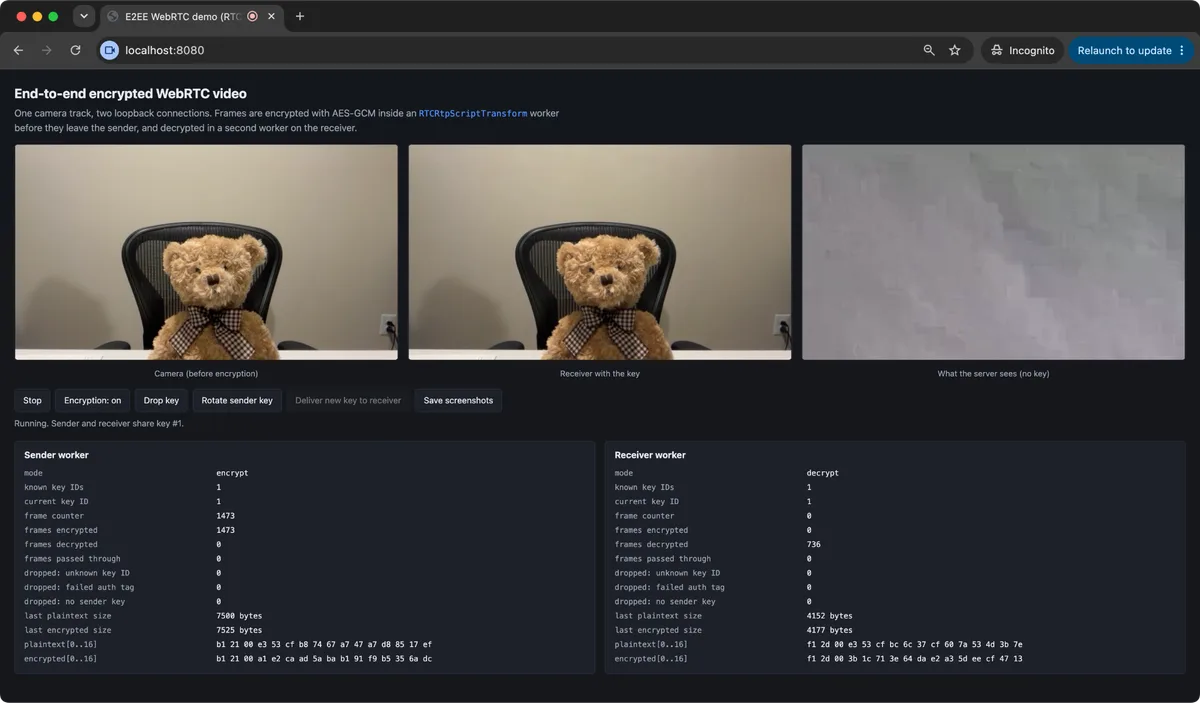The width and height of the screenshot is (1200, 703).
Task: Reload the localhost page
Action: (75, 50)
